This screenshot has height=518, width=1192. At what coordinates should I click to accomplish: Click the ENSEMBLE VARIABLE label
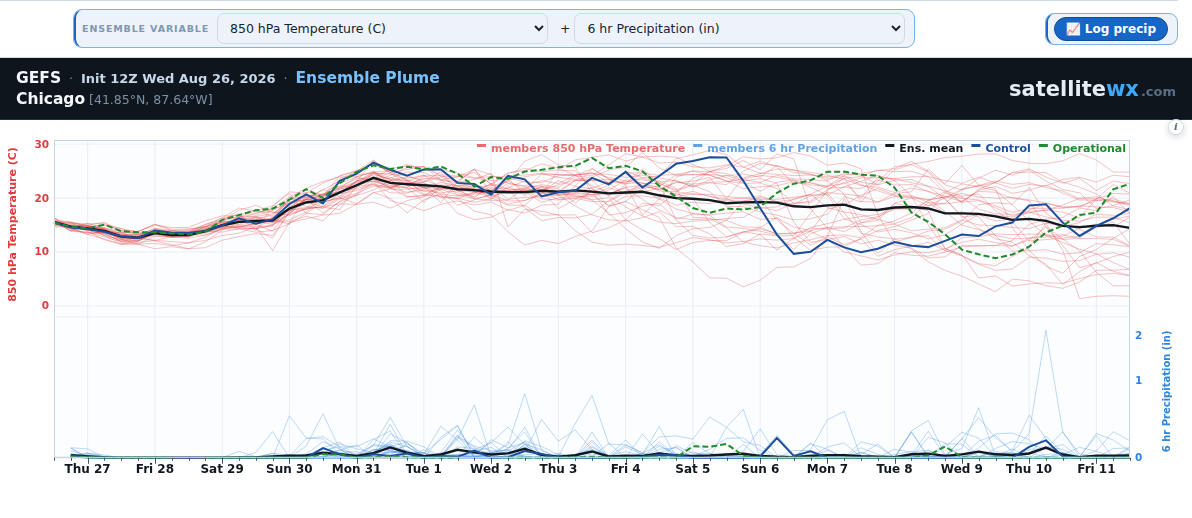145,29
